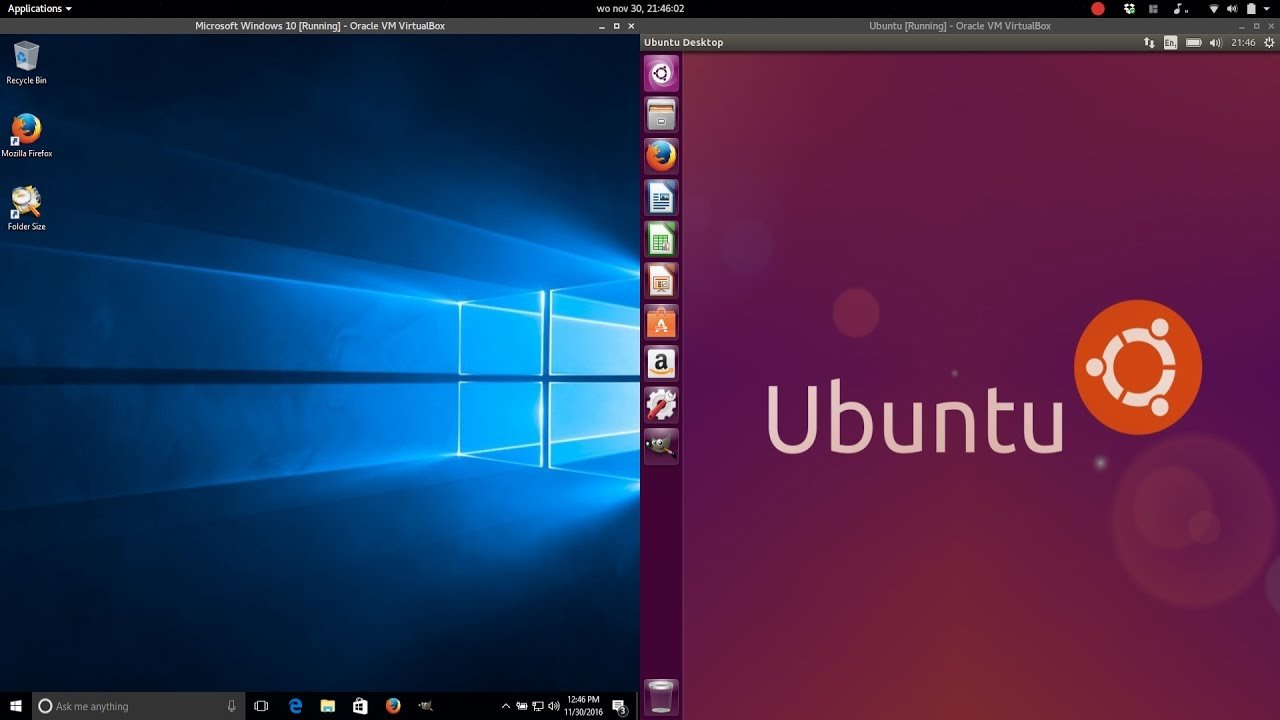Open the Ubuntu Files manager icon
Image resolution: width=1280 pixels, height=720 pixels.
[x=661, y=114]
